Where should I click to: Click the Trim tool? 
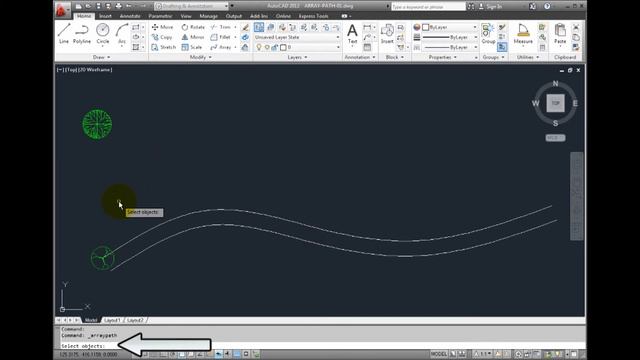click(221, 27)
